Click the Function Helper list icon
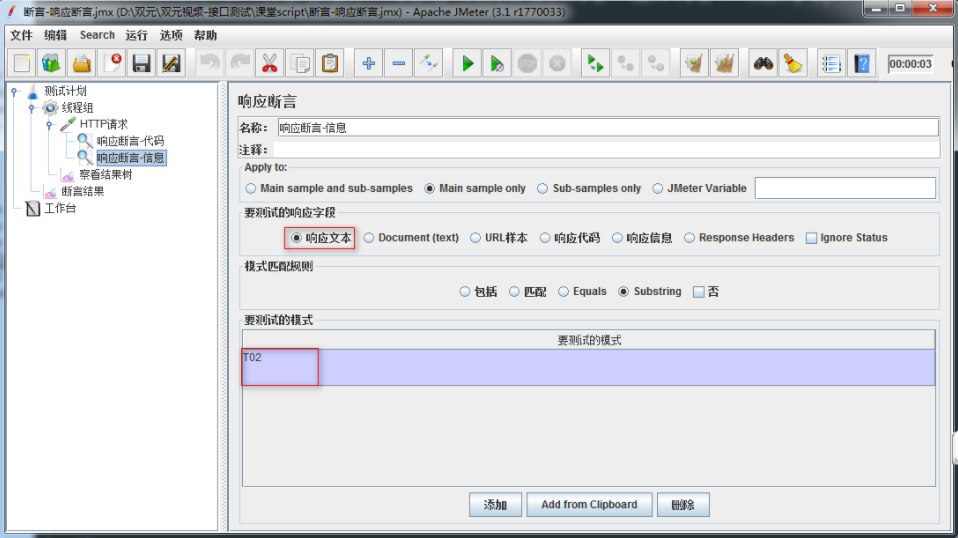 coord(832,64)
